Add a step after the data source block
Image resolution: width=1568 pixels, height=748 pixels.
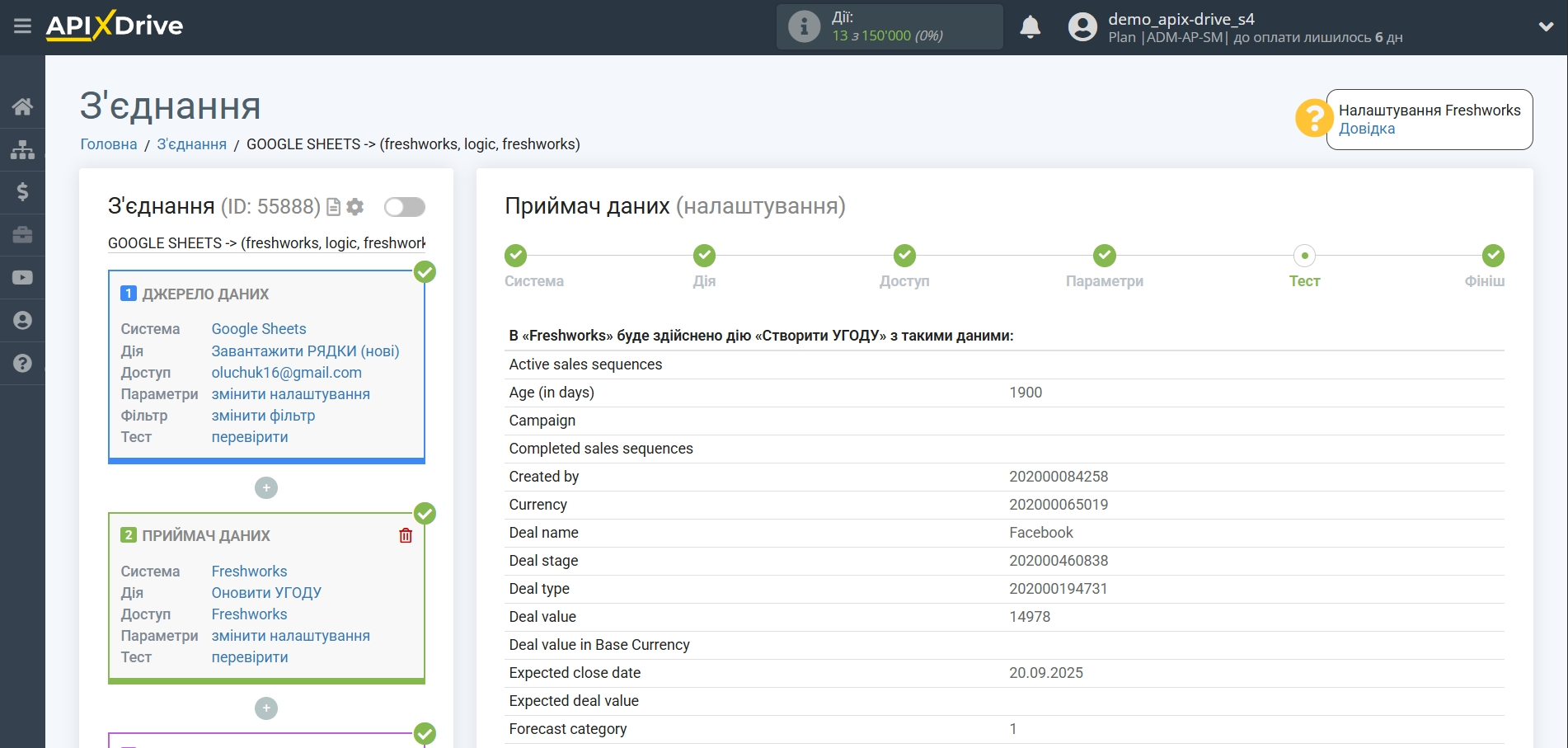(266, 488)
